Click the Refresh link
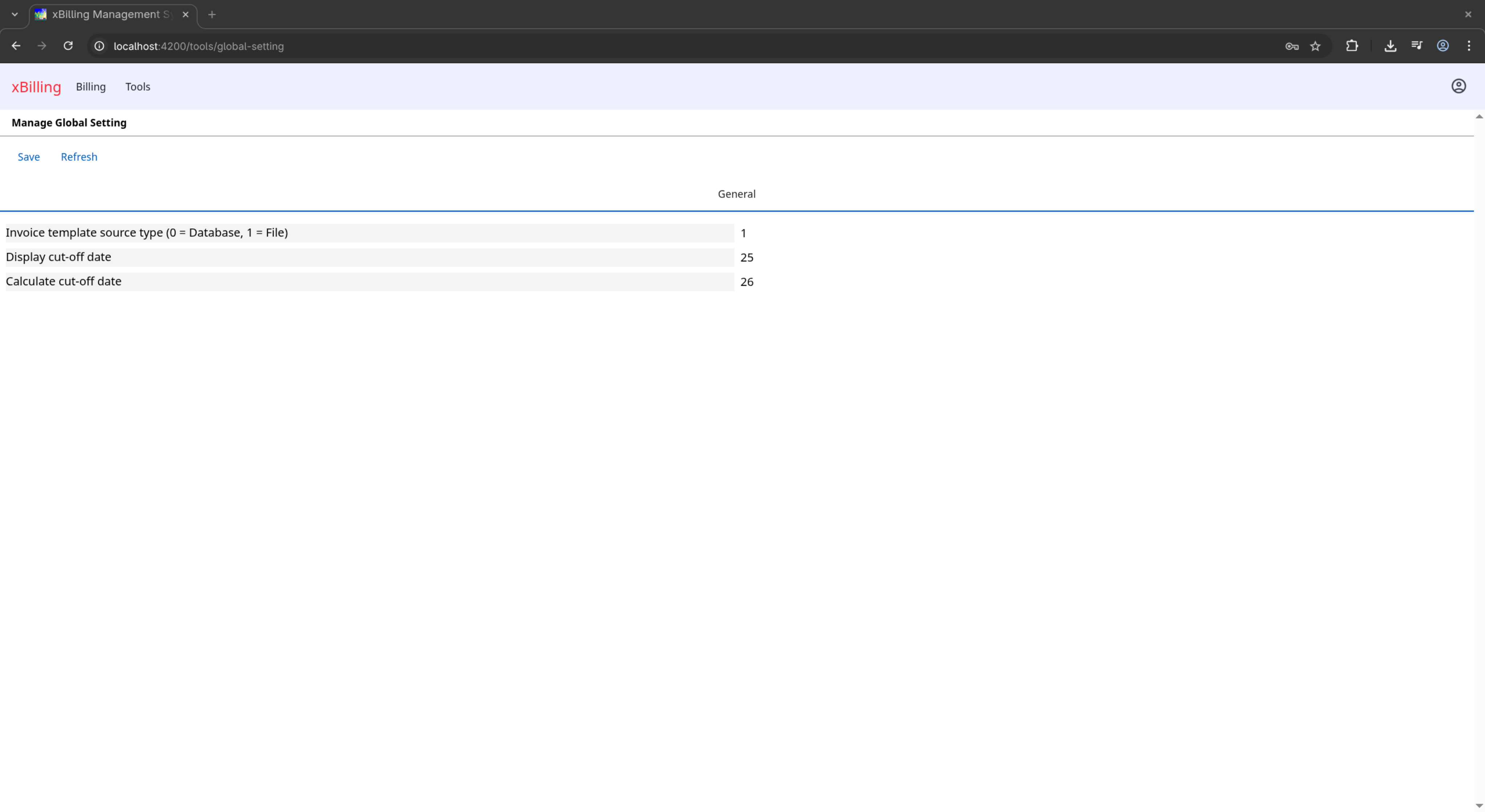The width and height of the screenshot is (1485, 812). pyautogui.click(x=79, y=157)
